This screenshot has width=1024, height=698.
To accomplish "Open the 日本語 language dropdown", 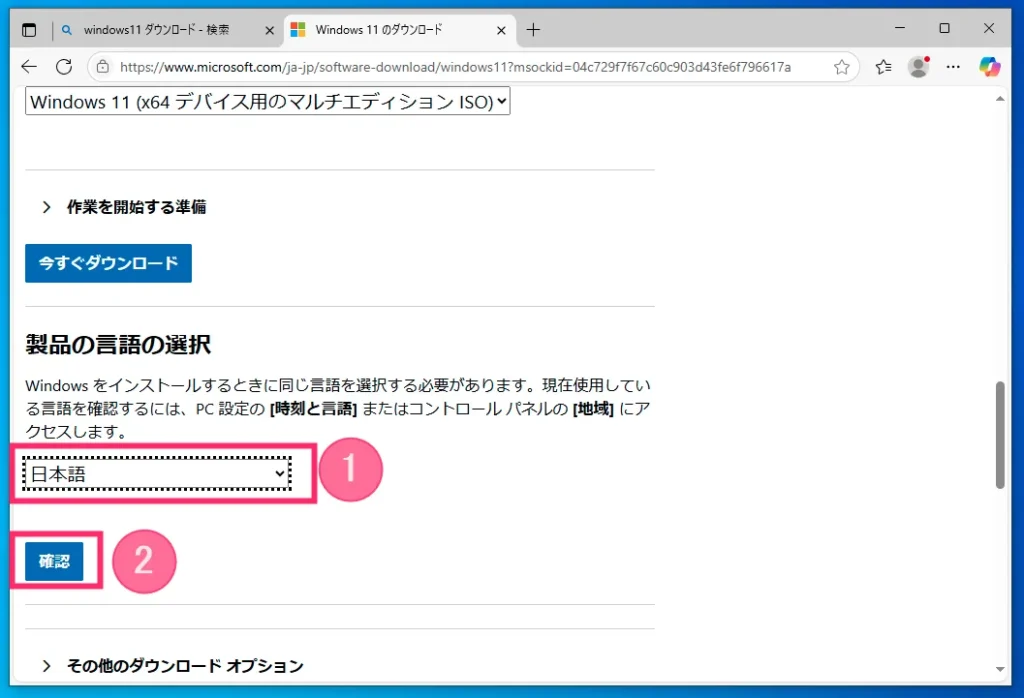I will click(157, 473).
